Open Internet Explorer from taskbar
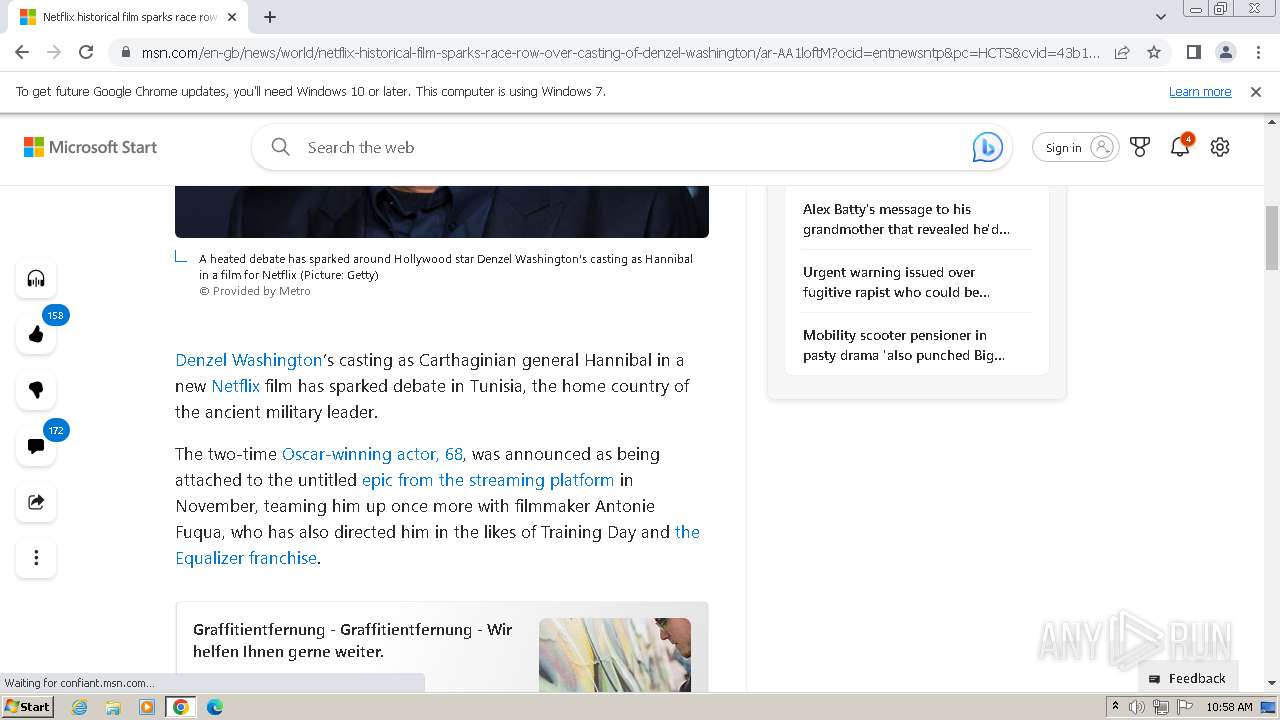 (80, 707)
